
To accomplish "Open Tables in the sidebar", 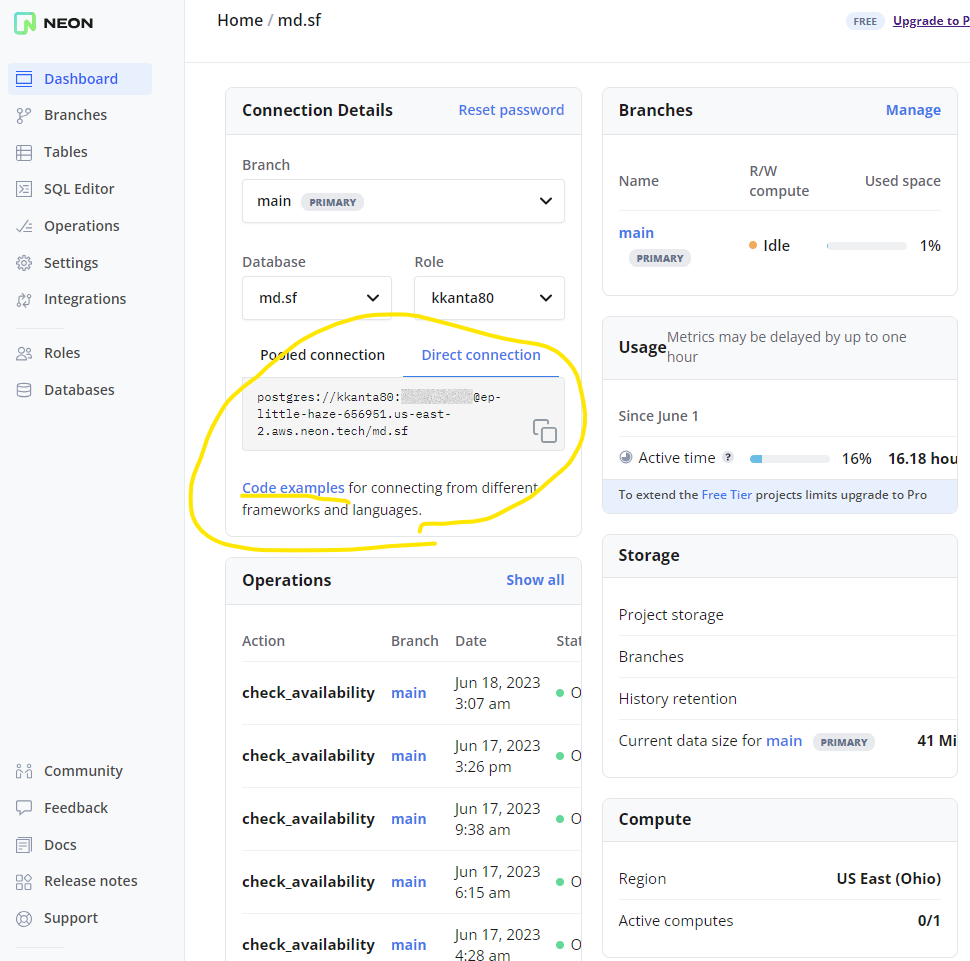I will (x=66, y=152).
